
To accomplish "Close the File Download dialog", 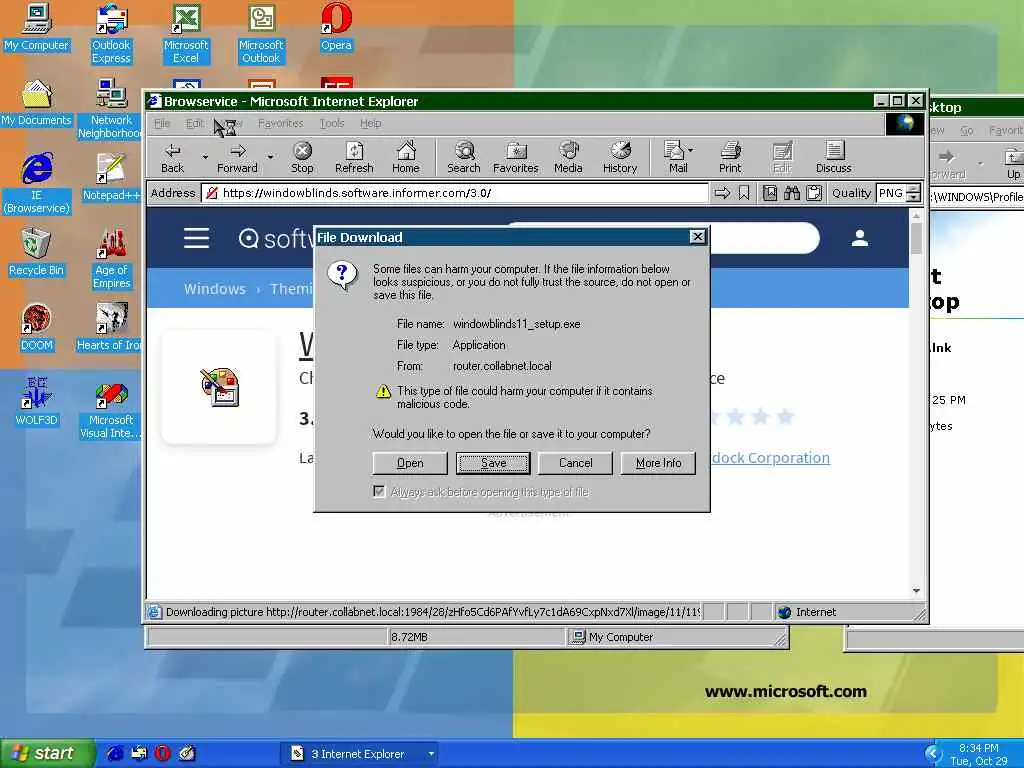I will 697,236.
